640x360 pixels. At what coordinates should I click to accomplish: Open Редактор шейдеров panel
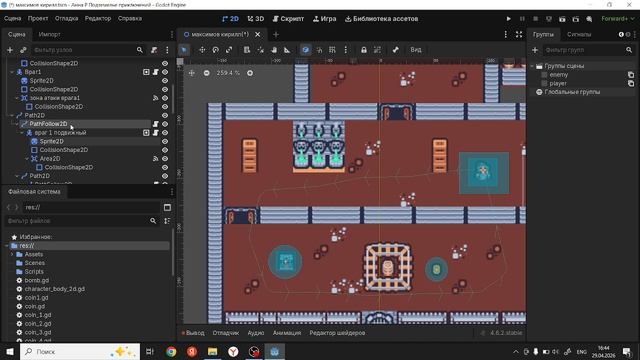click(x=337, y=333)
